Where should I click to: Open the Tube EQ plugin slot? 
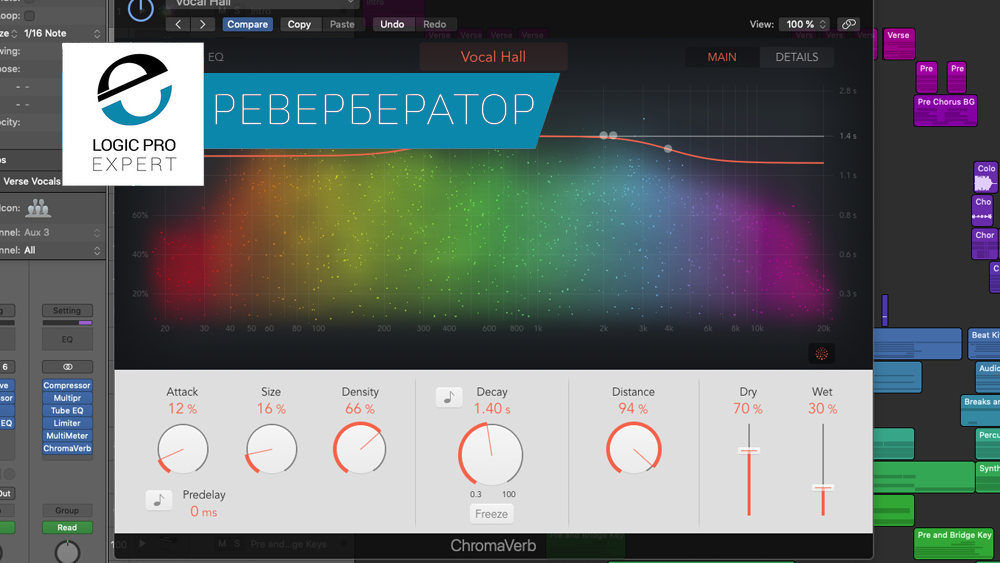tap(67, 411)
